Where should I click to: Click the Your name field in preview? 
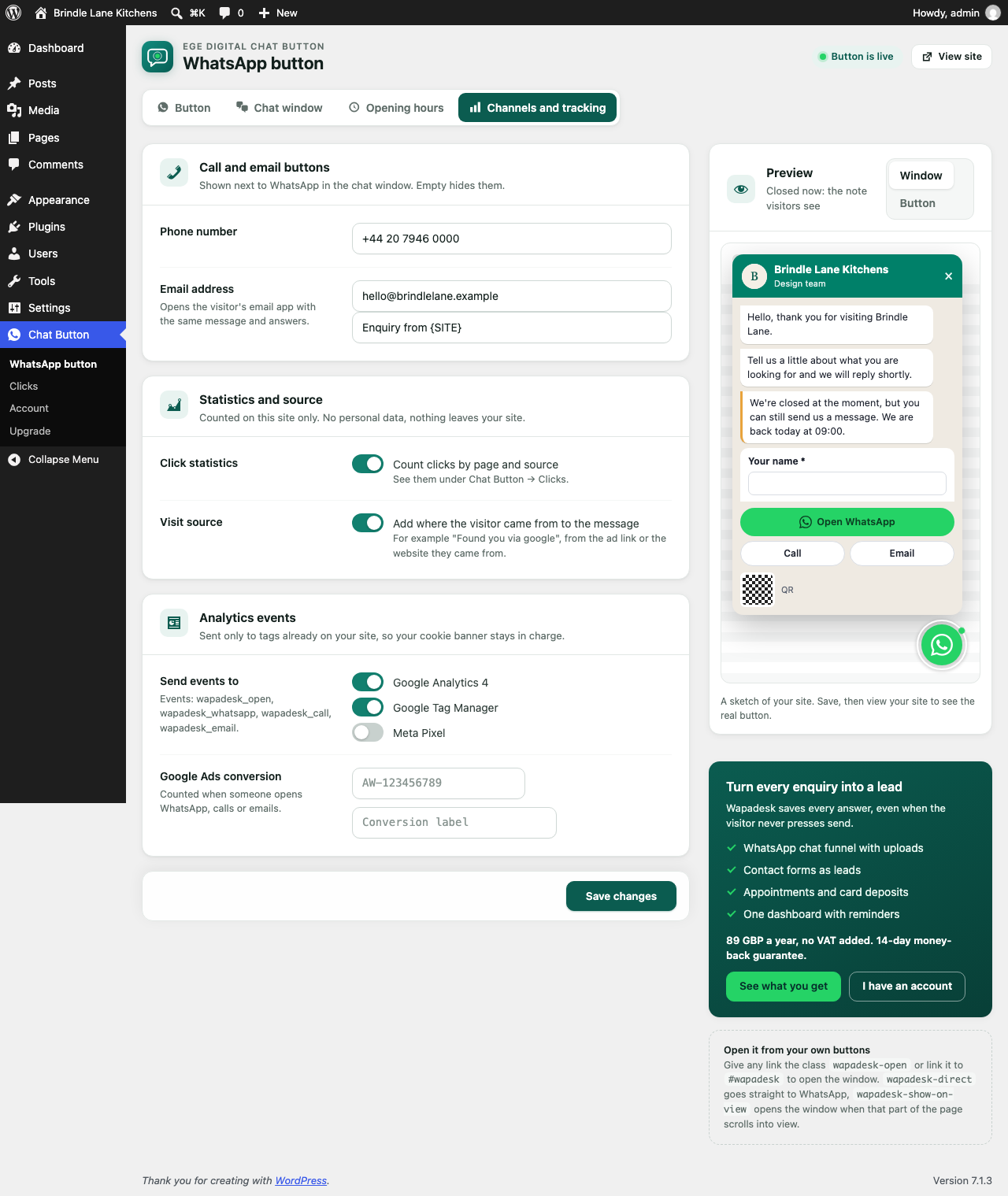[x=847, y=483]
